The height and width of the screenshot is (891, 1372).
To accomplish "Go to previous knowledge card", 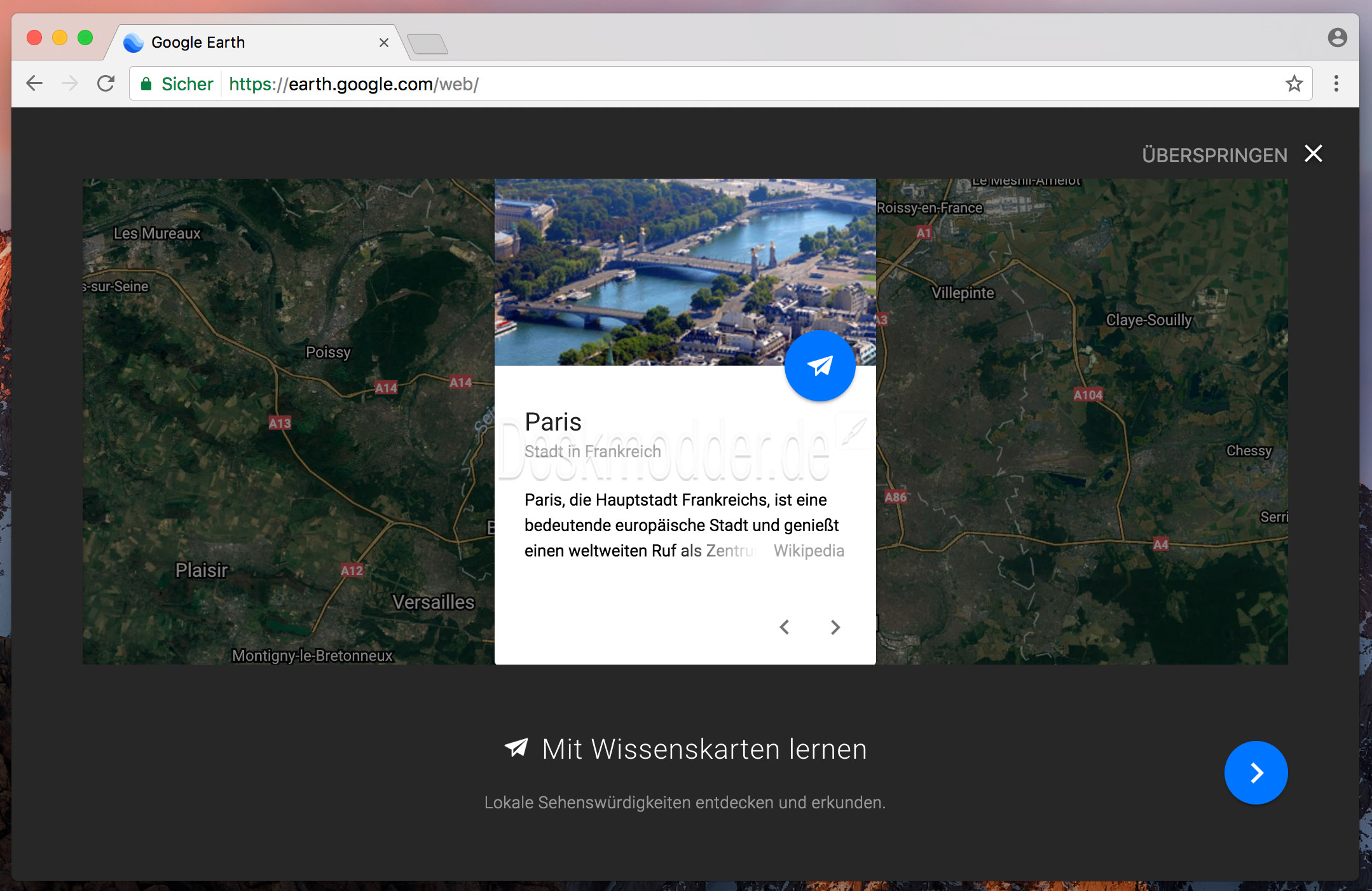I will [x=785, y=627].
